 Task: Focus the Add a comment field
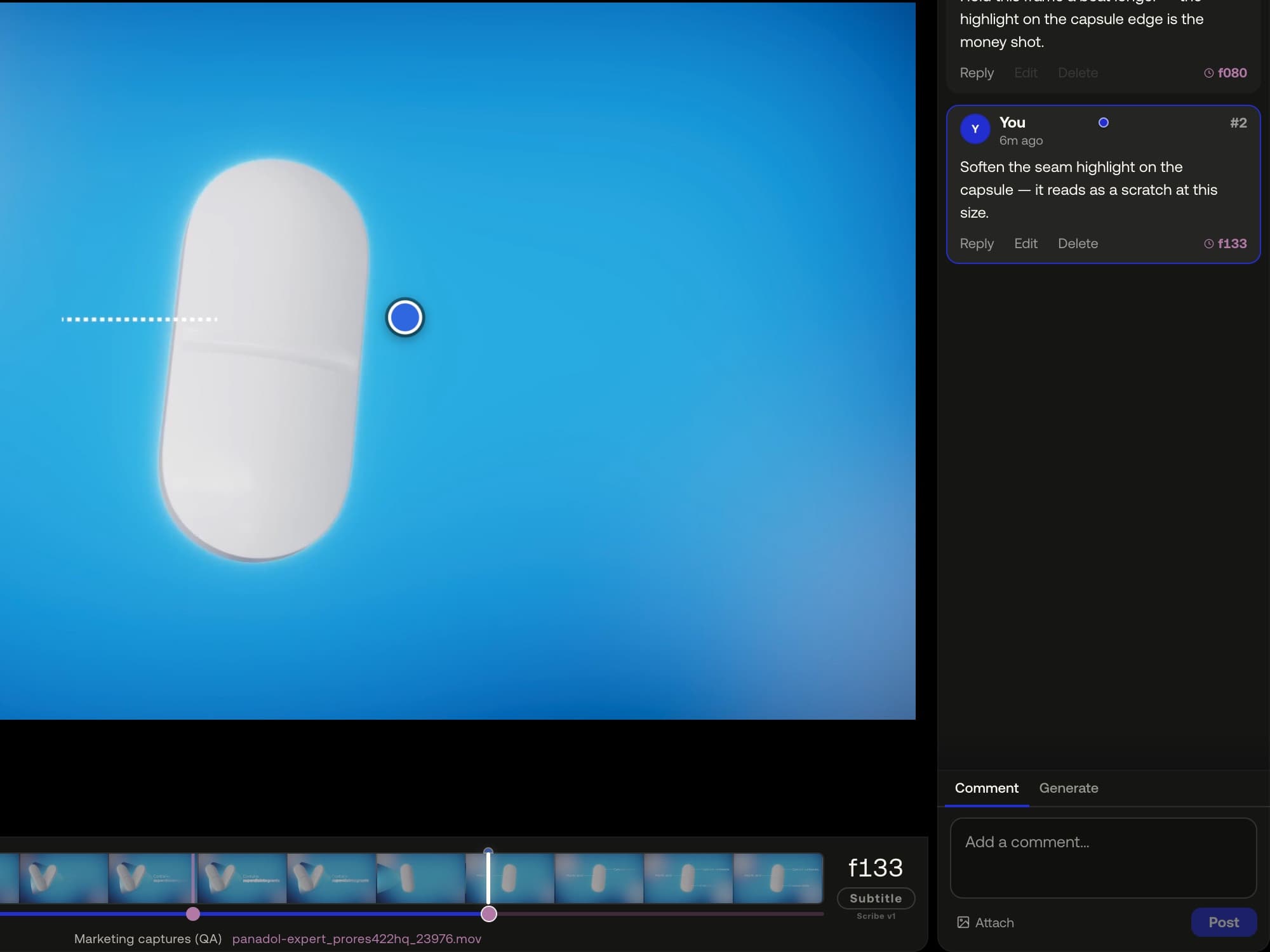[1103, 858]
